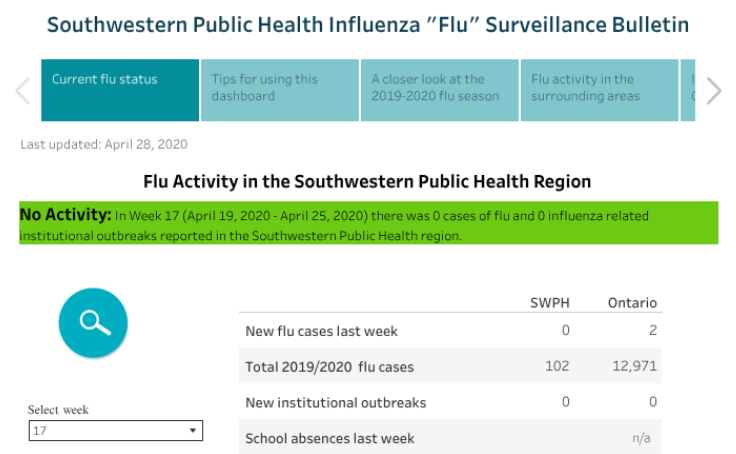Image resolution: width=736 pixels, height=454 pixels.
Task: Click the partially visible fifth story tab
Action: point(688,90)
